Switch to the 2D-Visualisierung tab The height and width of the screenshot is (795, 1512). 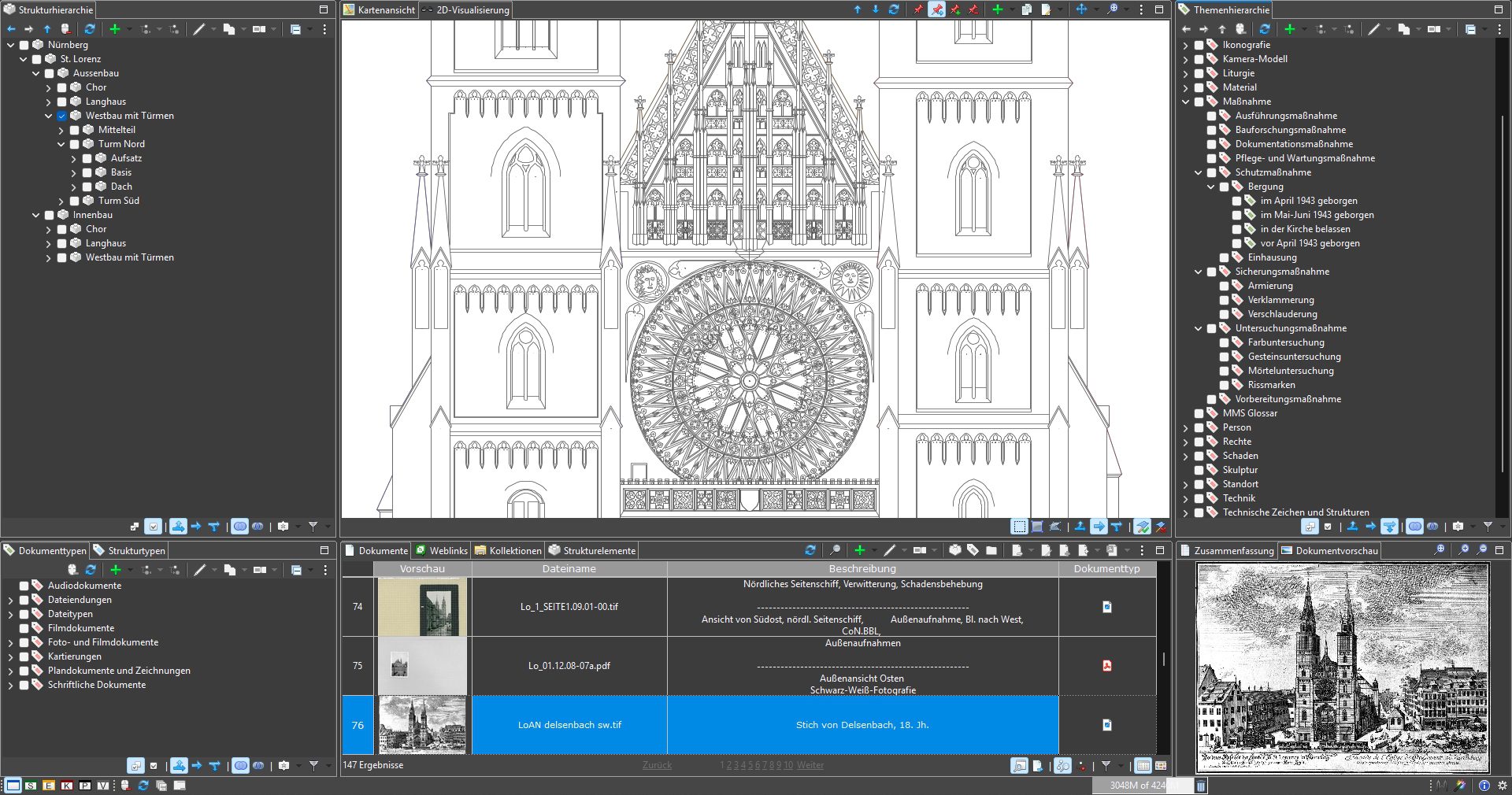tap(472, 10)
